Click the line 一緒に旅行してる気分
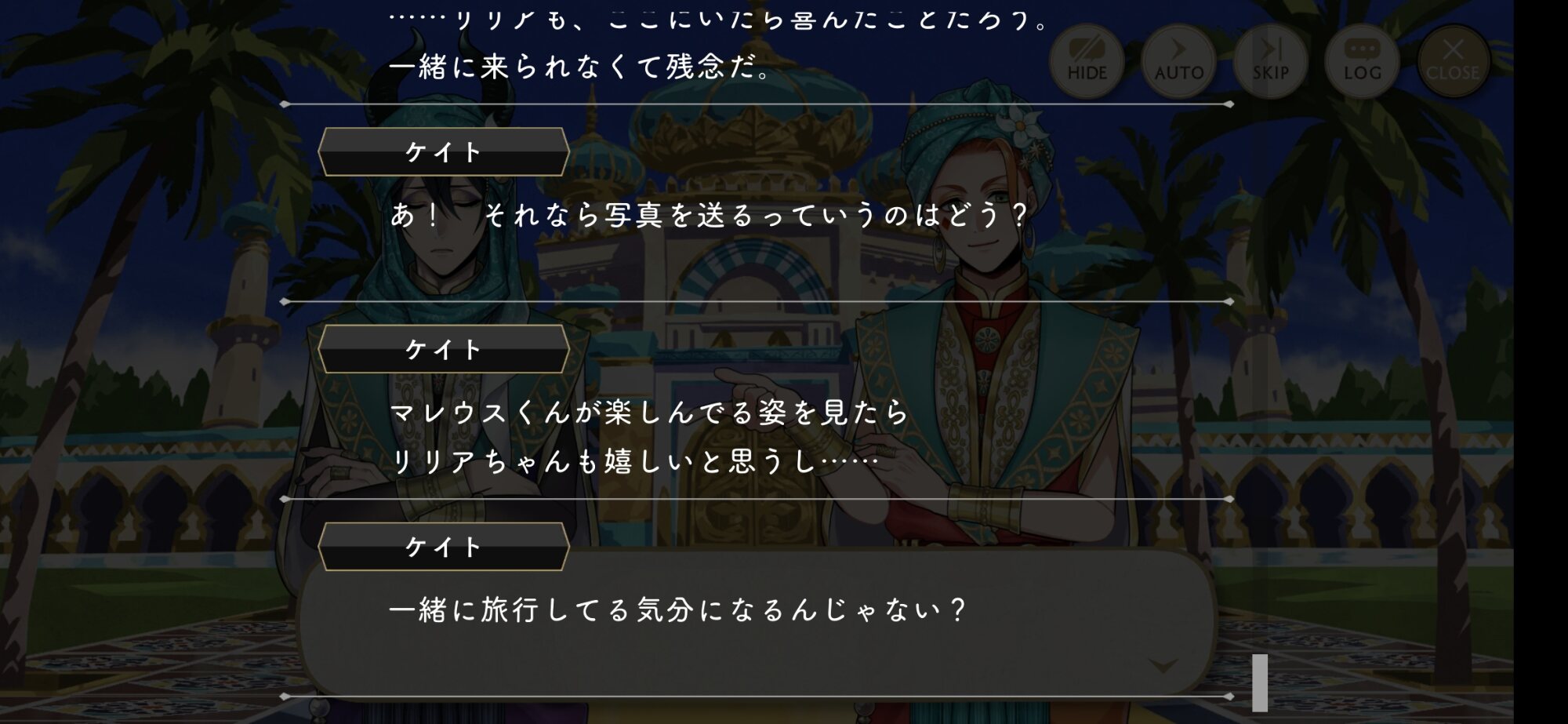 pyautogui.click(x=678, y=609)
